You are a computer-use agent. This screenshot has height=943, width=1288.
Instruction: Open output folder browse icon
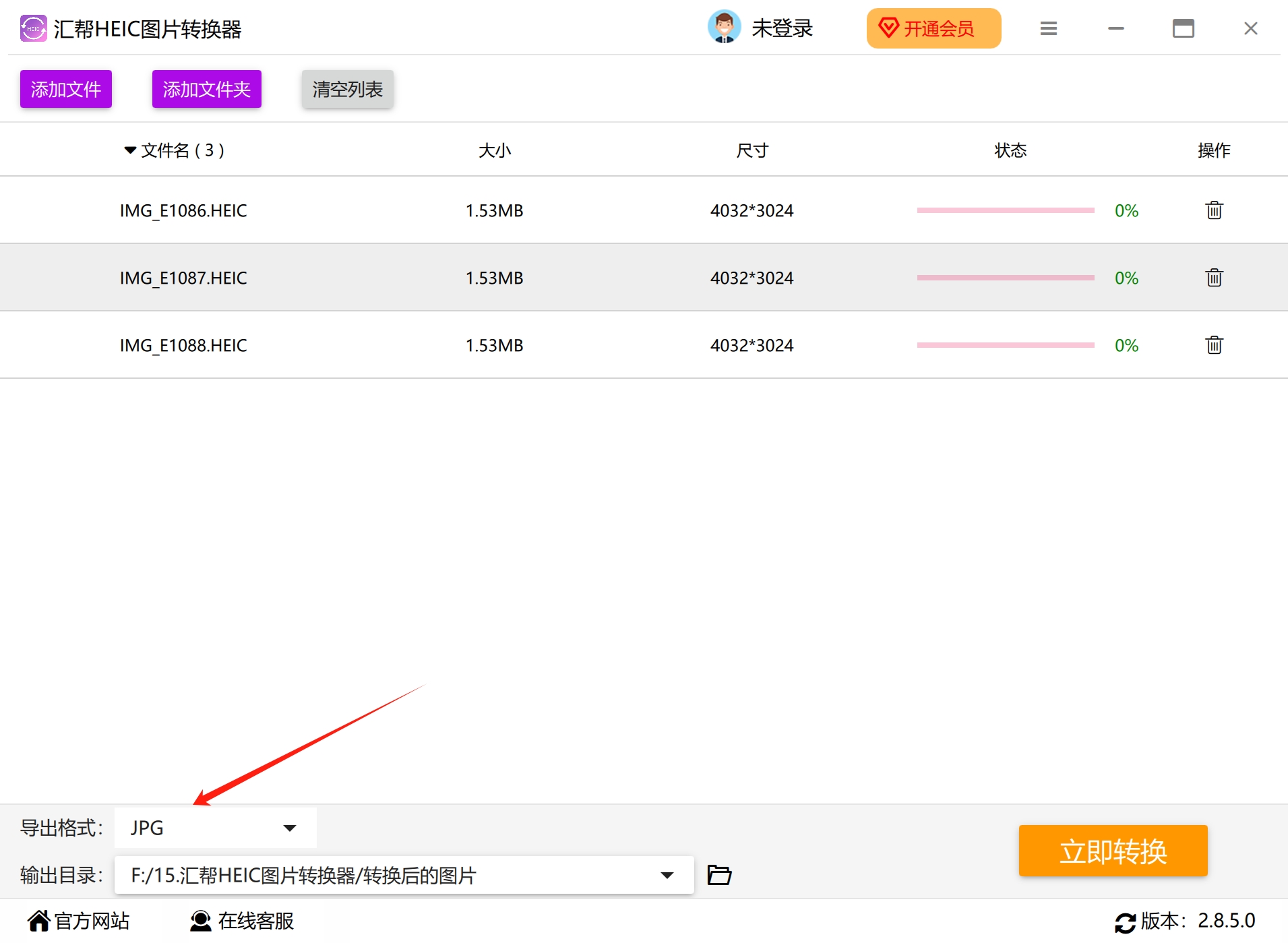tap(719, 875)
